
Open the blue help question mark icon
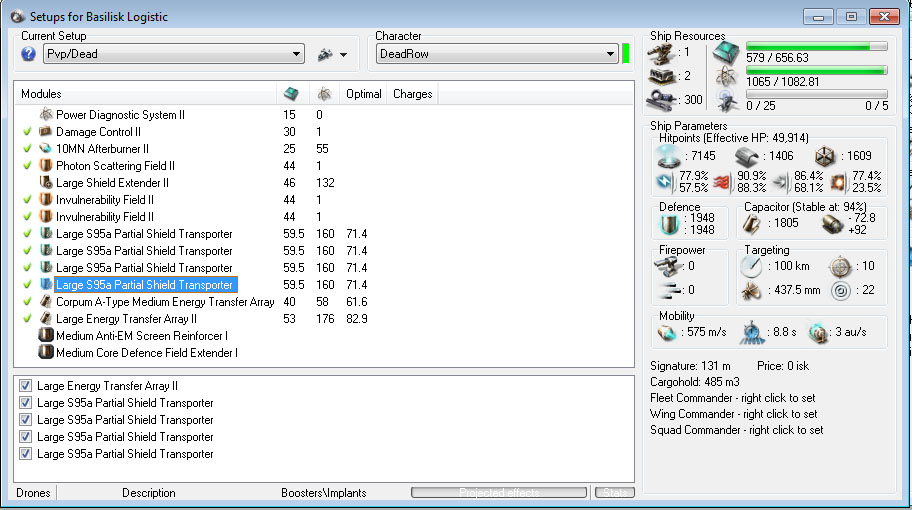[28, 54]
